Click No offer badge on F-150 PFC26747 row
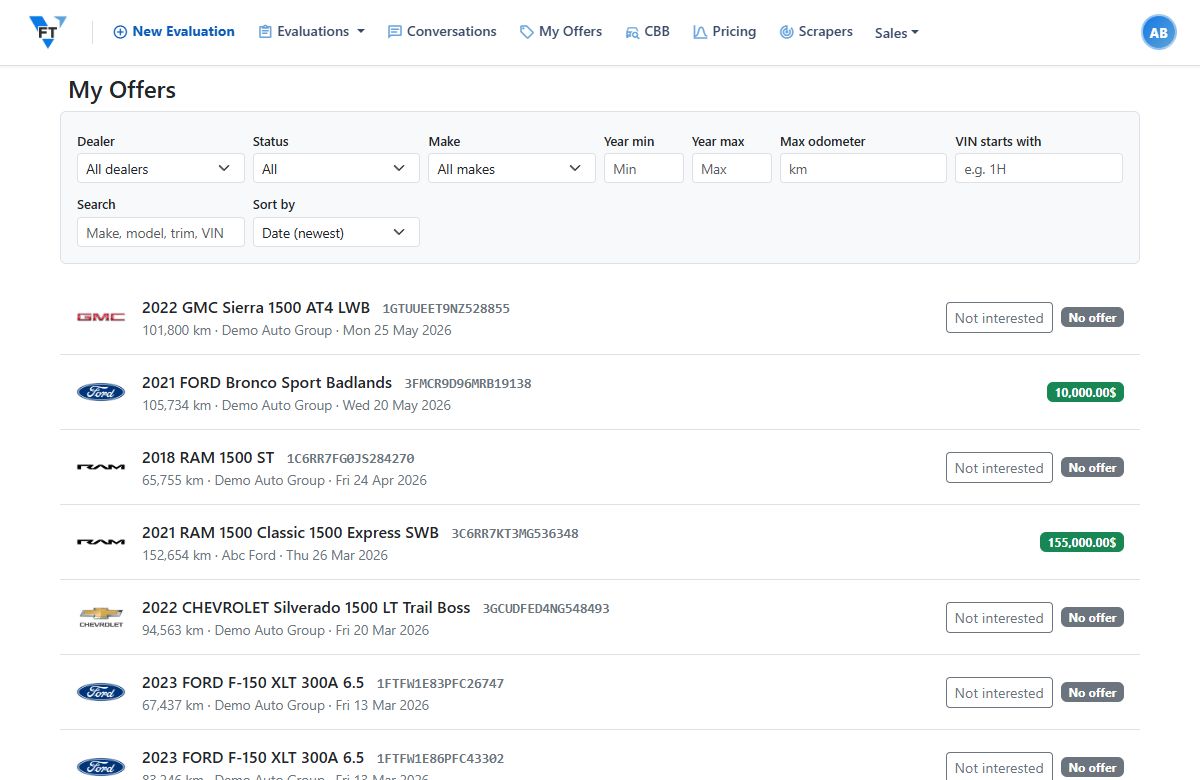 pos(1092,692)
